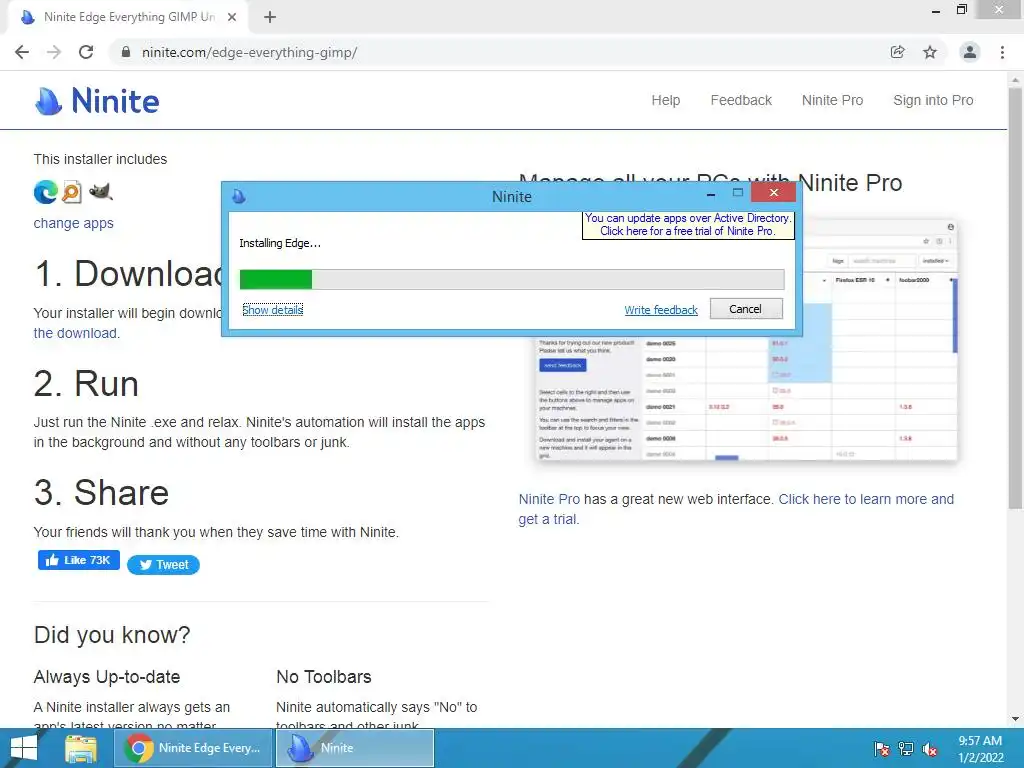Click the padlock site info icon
The image size is (1024, 768).
(x=126, y=52)
